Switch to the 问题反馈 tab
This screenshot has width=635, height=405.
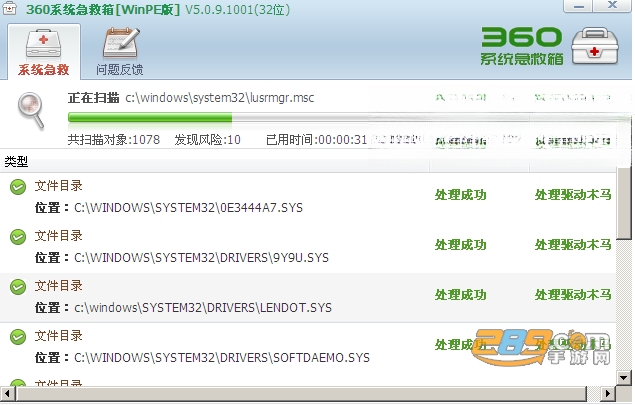click(120, 52)
